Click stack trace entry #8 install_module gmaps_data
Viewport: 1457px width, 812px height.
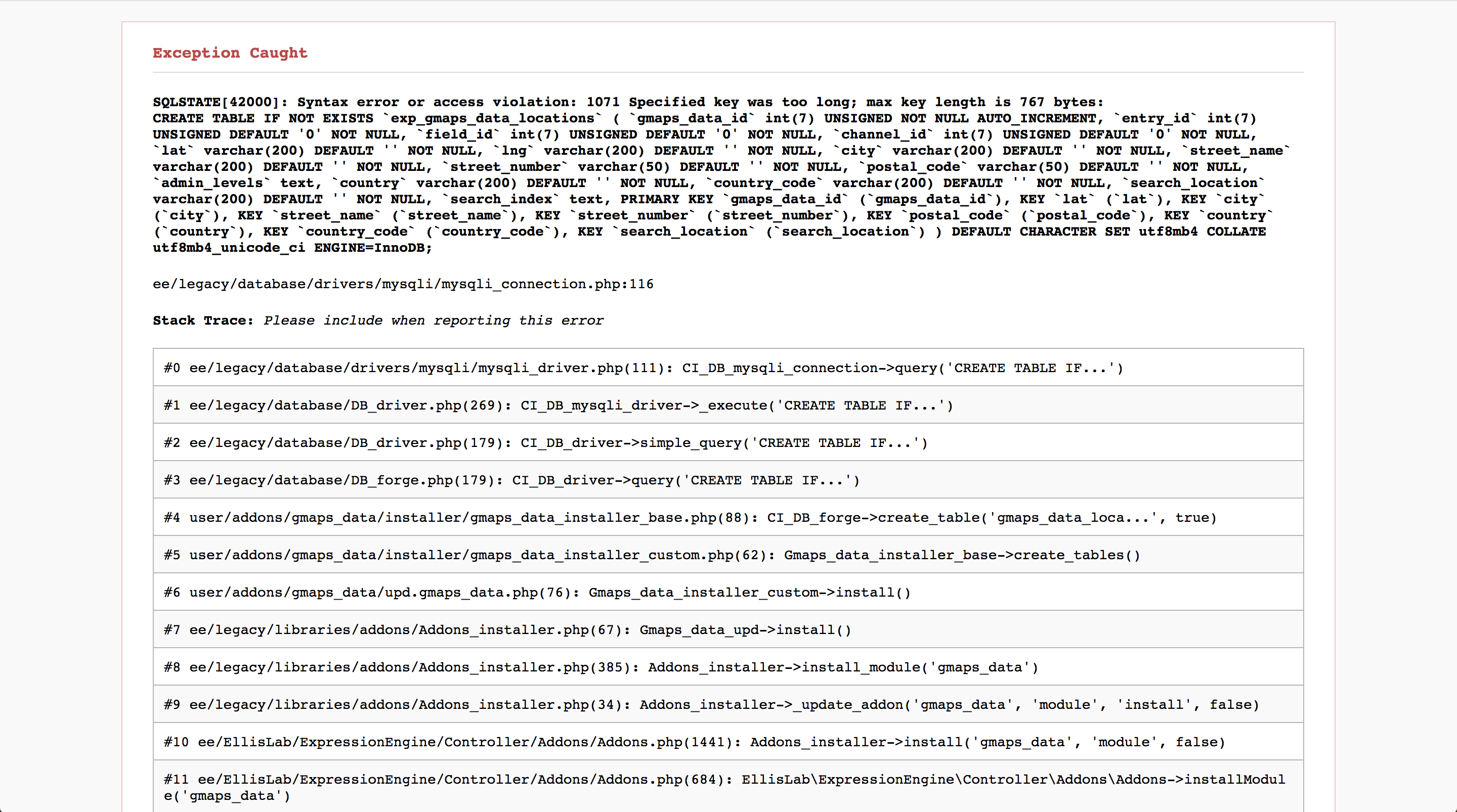tap(728, 667)
